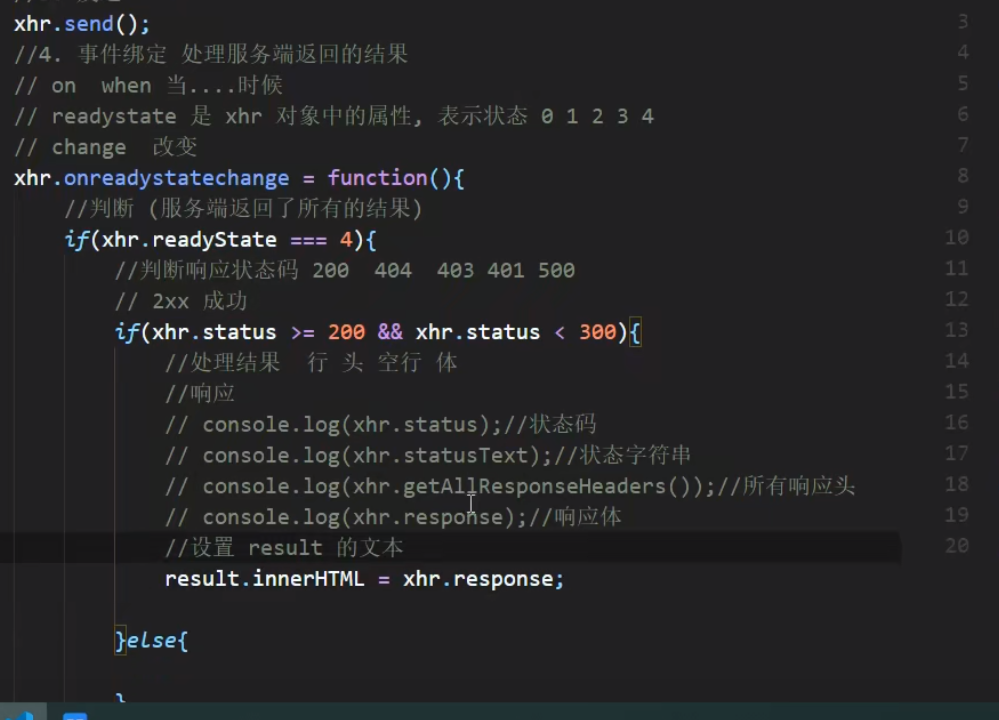Click line number 3
The width and height of the screenshot is (999, 720).
tap(963, 22)
